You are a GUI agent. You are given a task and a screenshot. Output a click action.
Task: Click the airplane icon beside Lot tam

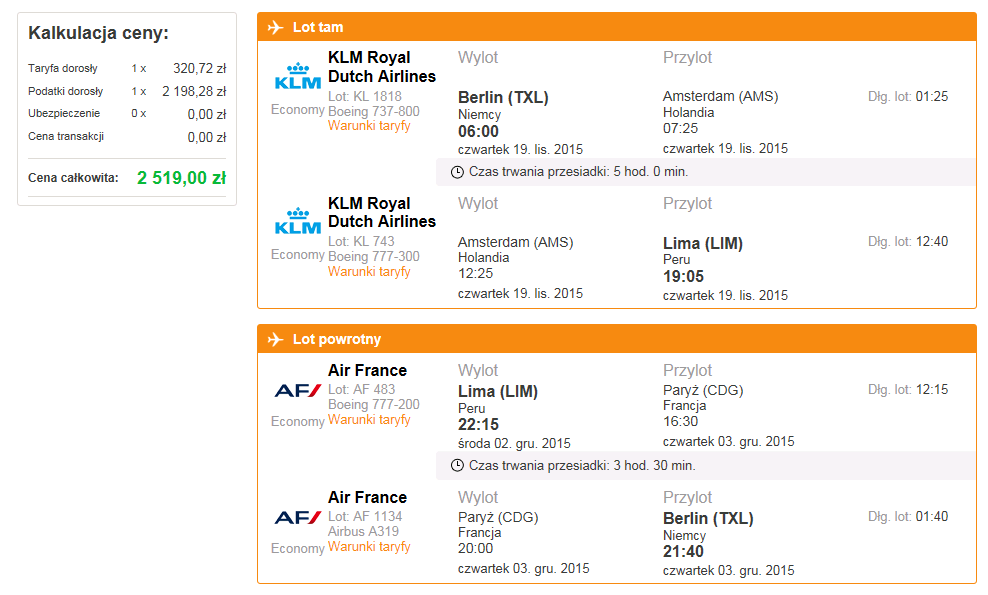click(x=275, y=27)
